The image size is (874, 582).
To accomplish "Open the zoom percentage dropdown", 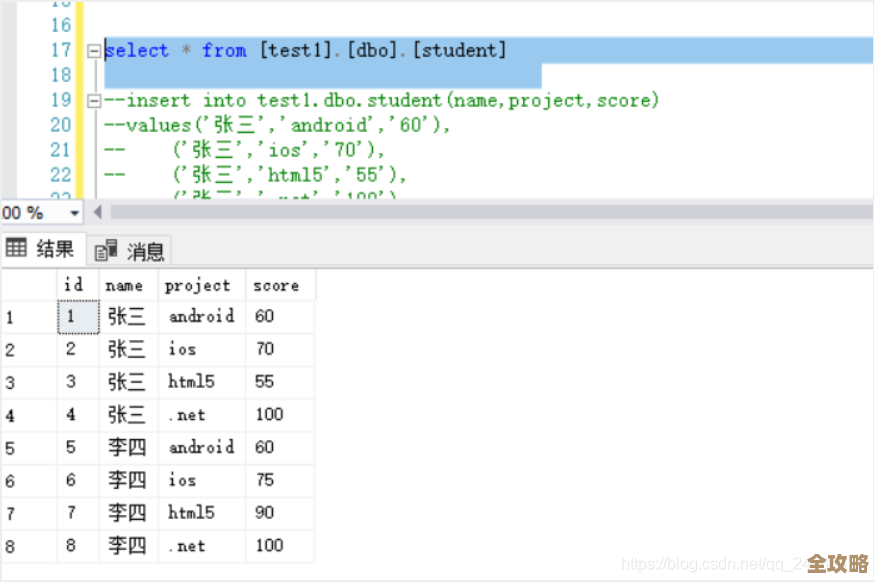I will tap(74, 213).
